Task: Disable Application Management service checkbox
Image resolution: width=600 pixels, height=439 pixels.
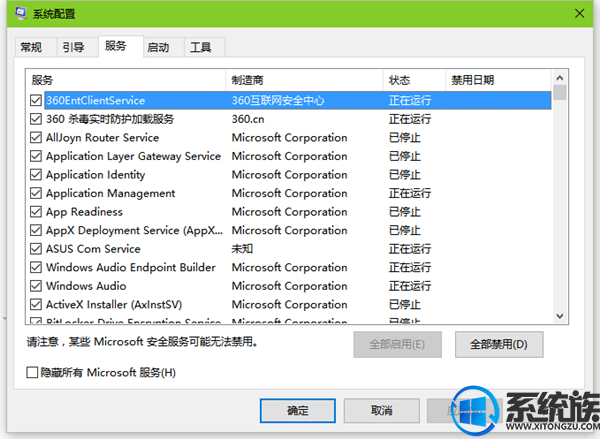Action: tap(36, 193)
